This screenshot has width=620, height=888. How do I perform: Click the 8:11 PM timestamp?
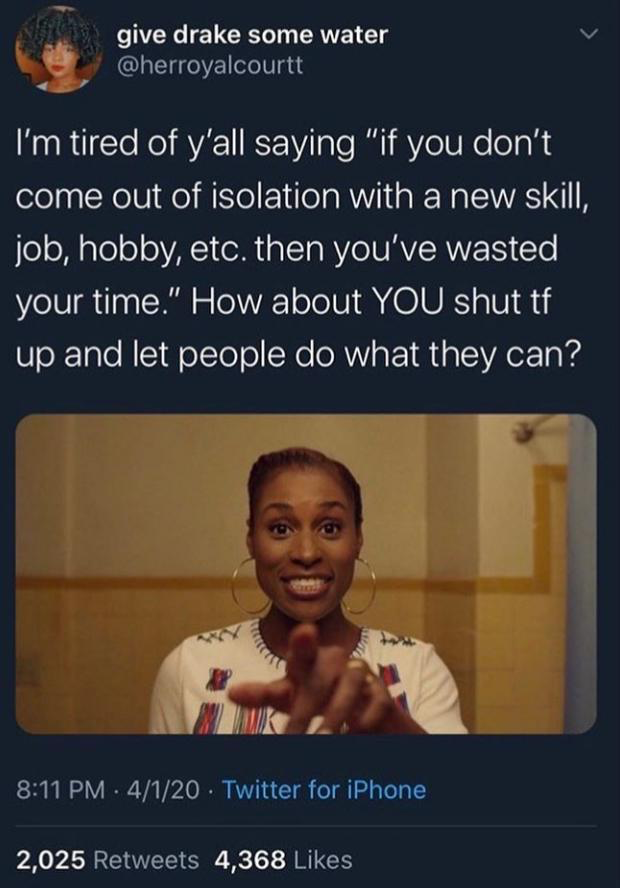point(61,789)
